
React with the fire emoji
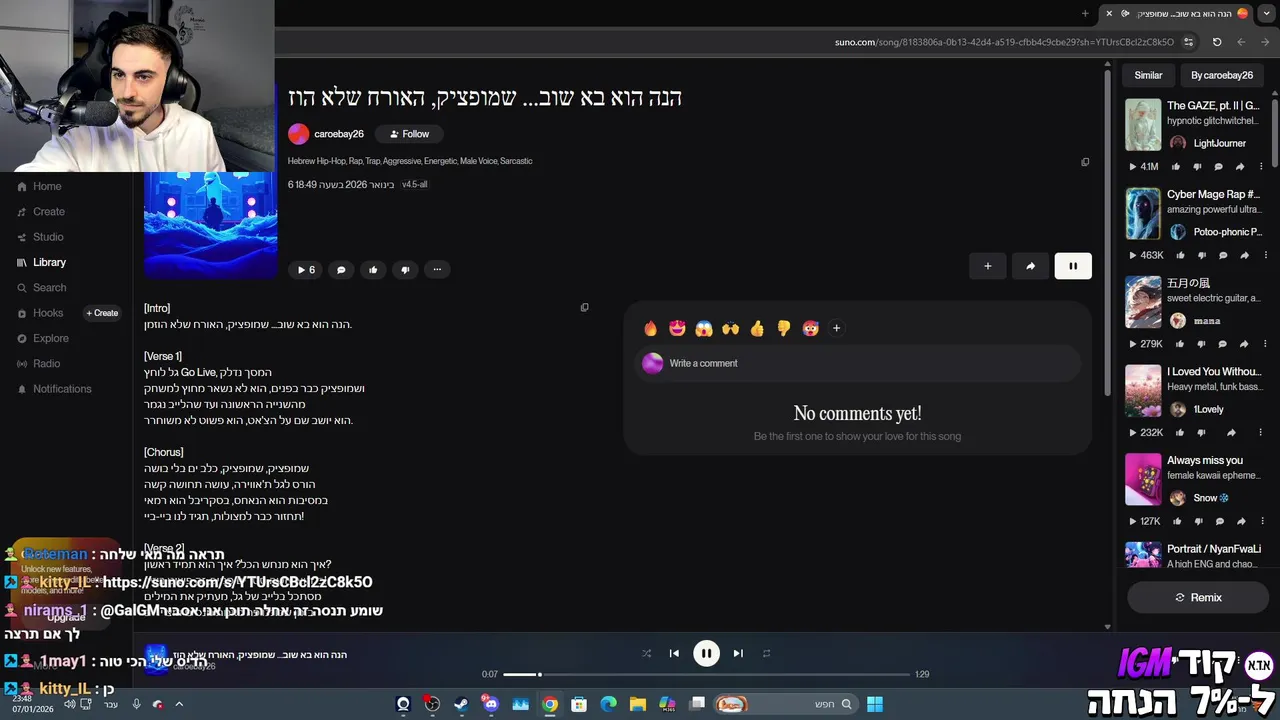[x=651, y=328]
